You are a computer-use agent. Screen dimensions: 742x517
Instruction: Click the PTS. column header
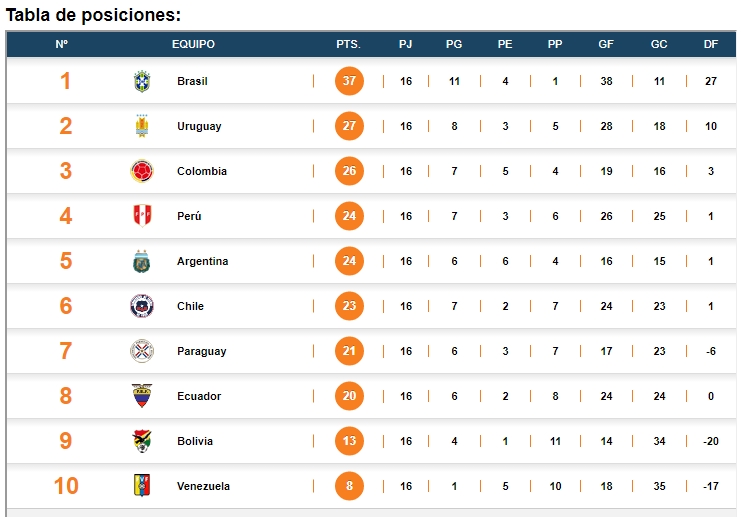[348, 44]
